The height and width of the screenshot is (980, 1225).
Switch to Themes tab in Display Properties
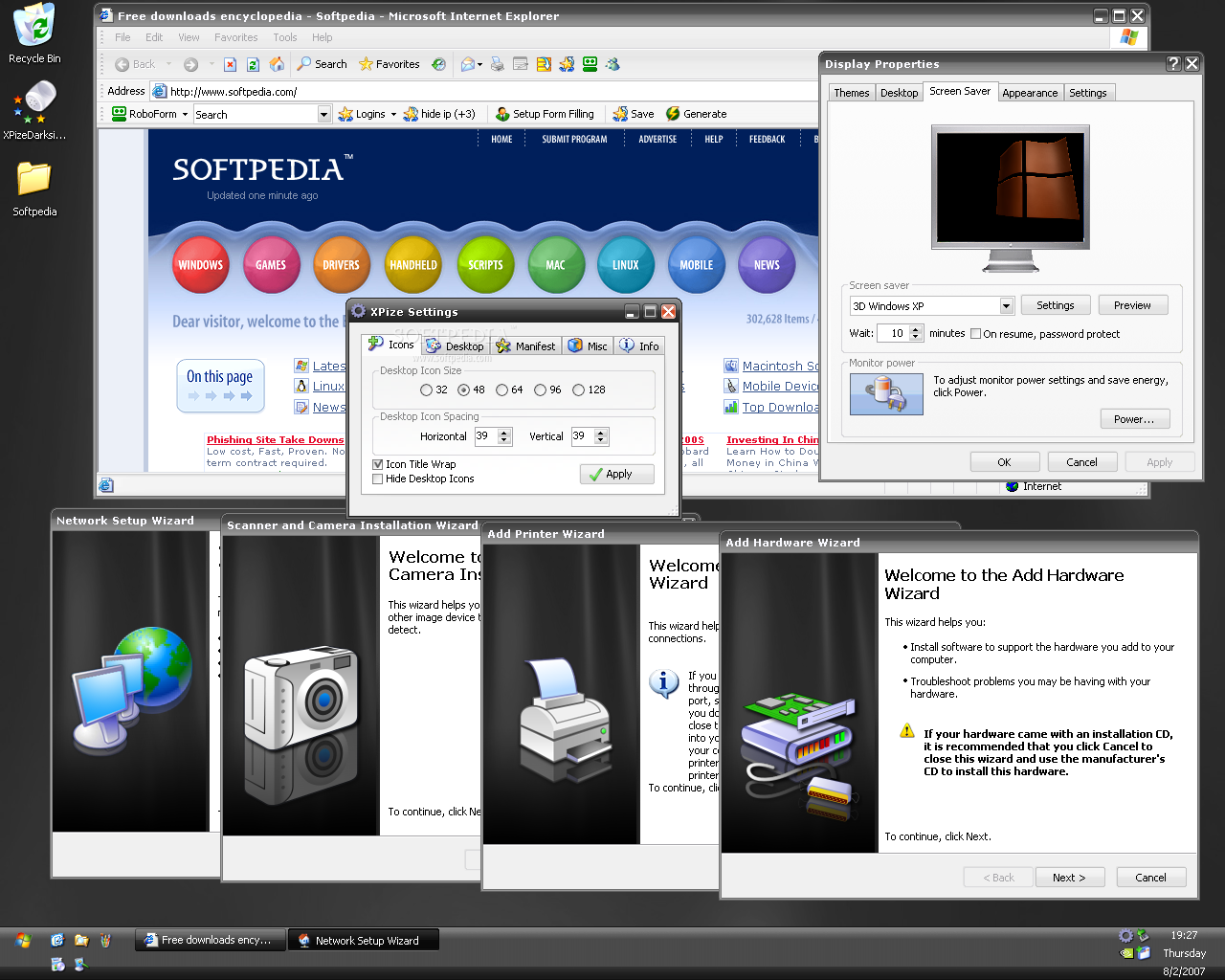point(852,93)
